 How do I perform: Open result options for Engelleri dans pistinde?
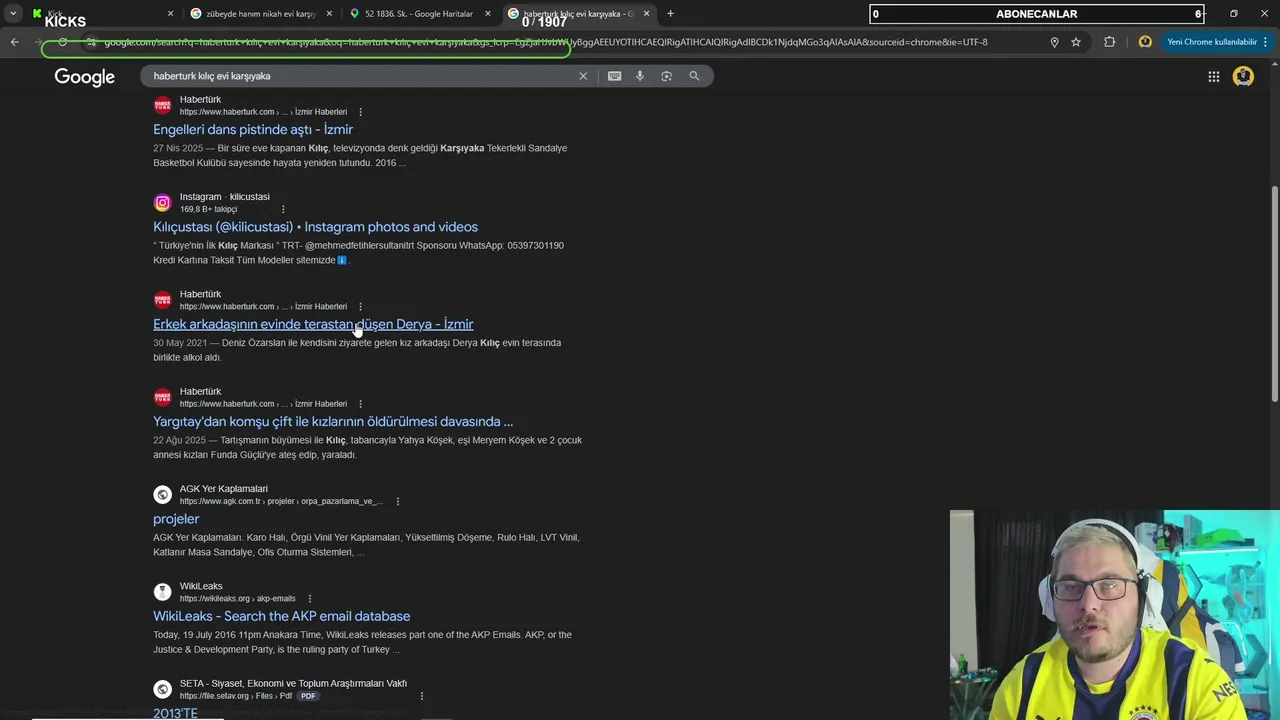(360, 112)
